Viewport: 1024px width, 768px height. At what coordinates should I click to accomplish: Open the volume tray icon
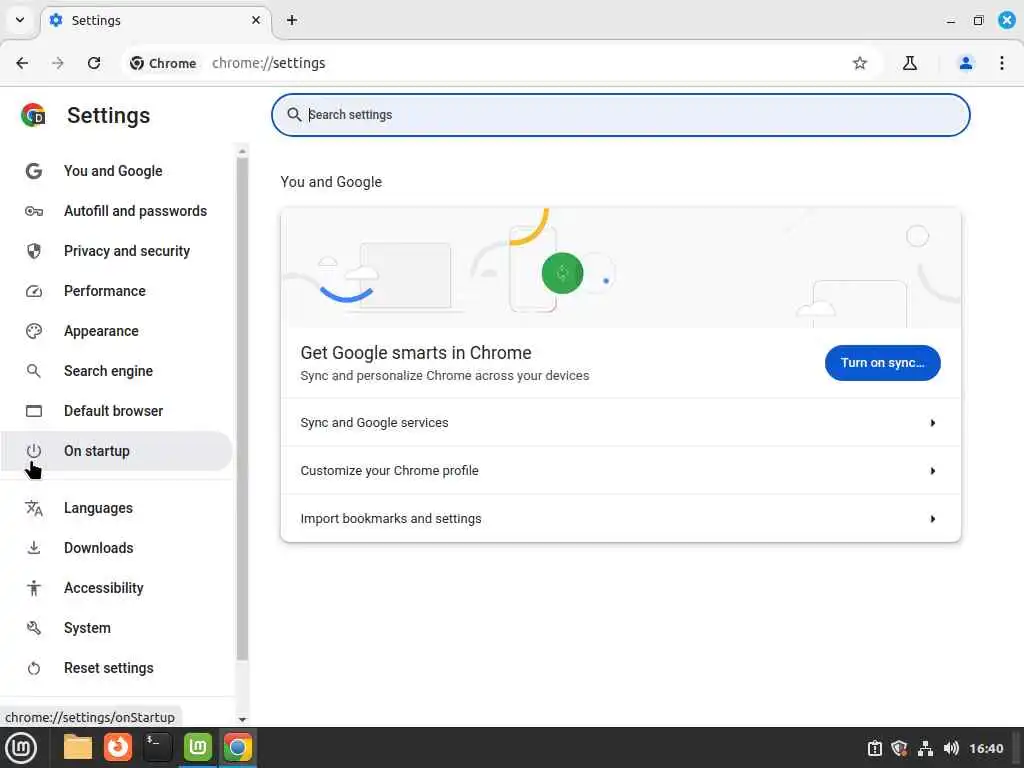(951, 748)
